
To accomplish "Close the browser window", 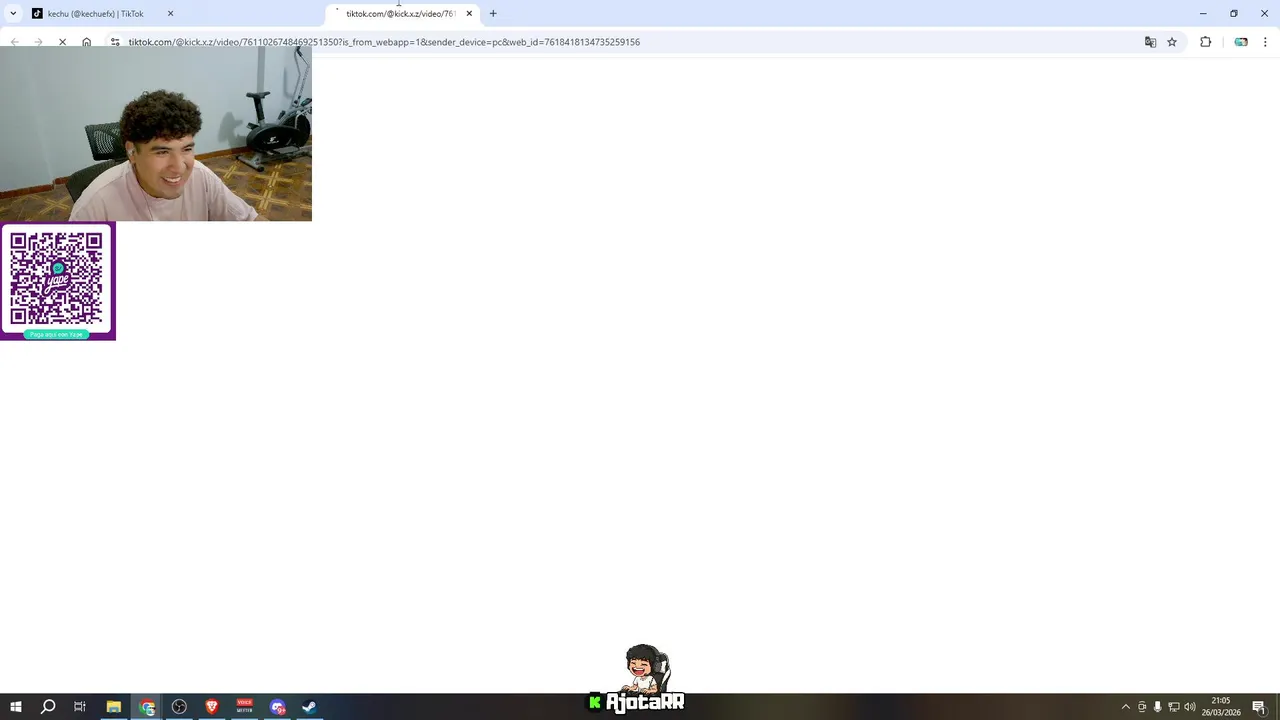I will (x=1265, y=14).
